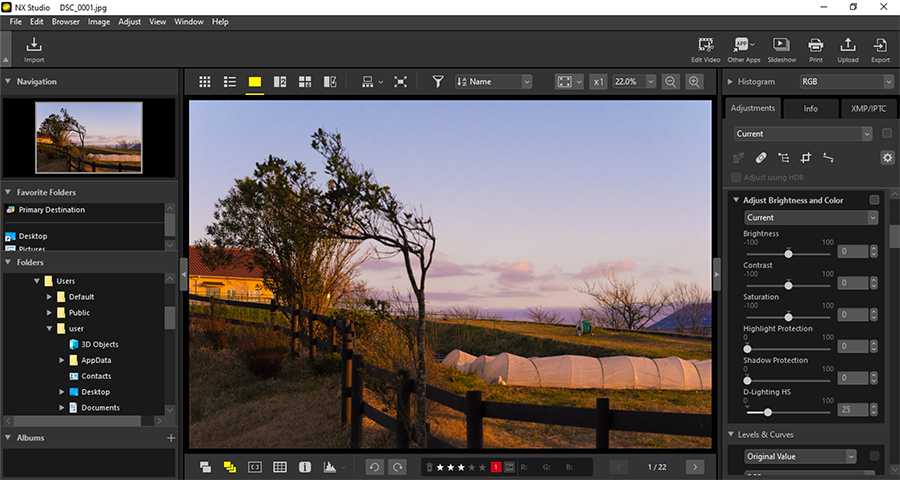Set rating to five stars
This screenshot has height=480, width=900.
(482, 467)
